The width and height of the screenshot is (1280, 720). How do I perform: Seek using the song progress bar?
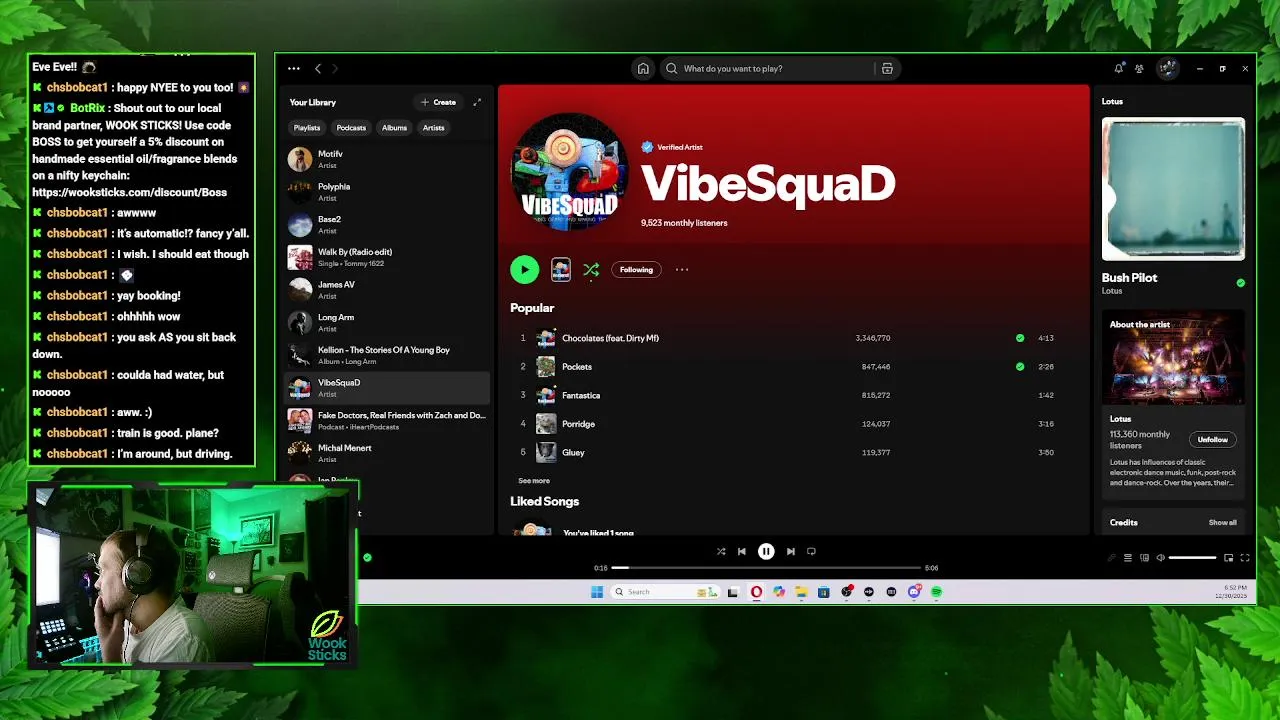[767, 568]
